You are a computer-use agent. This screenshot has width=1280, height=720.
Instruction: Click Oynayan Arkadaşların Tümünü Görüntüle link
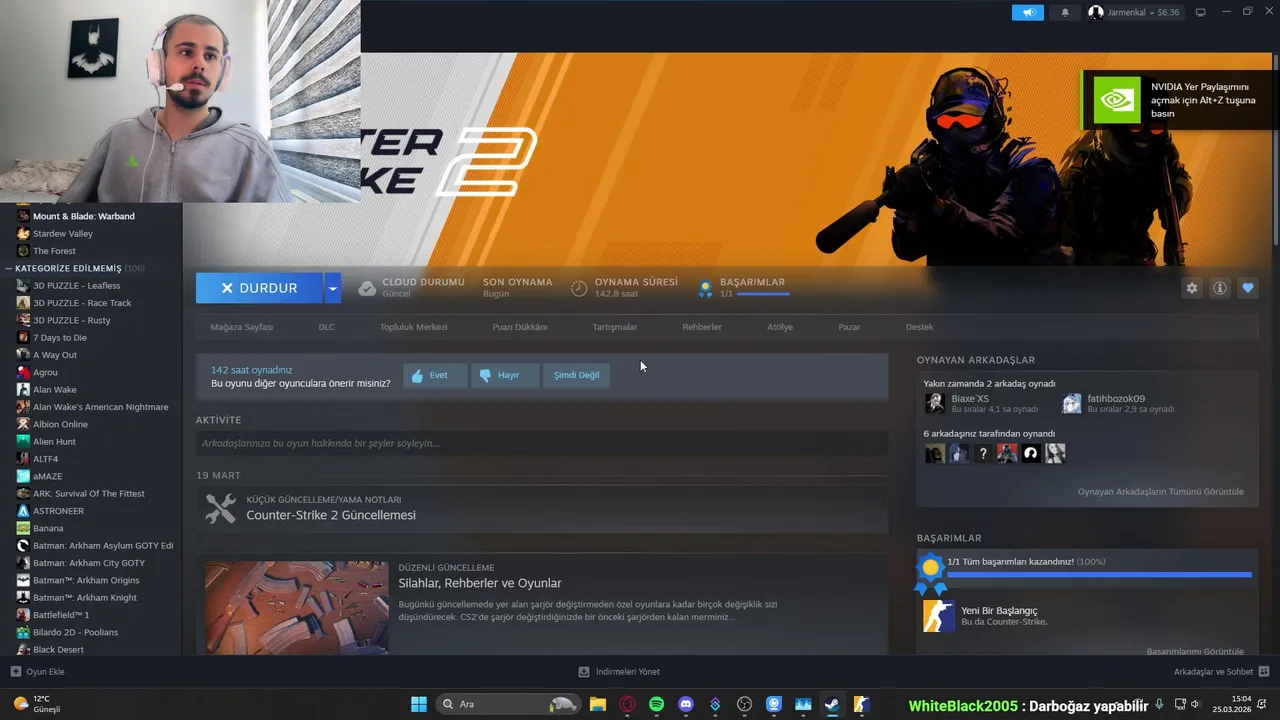pos(1160,492)
